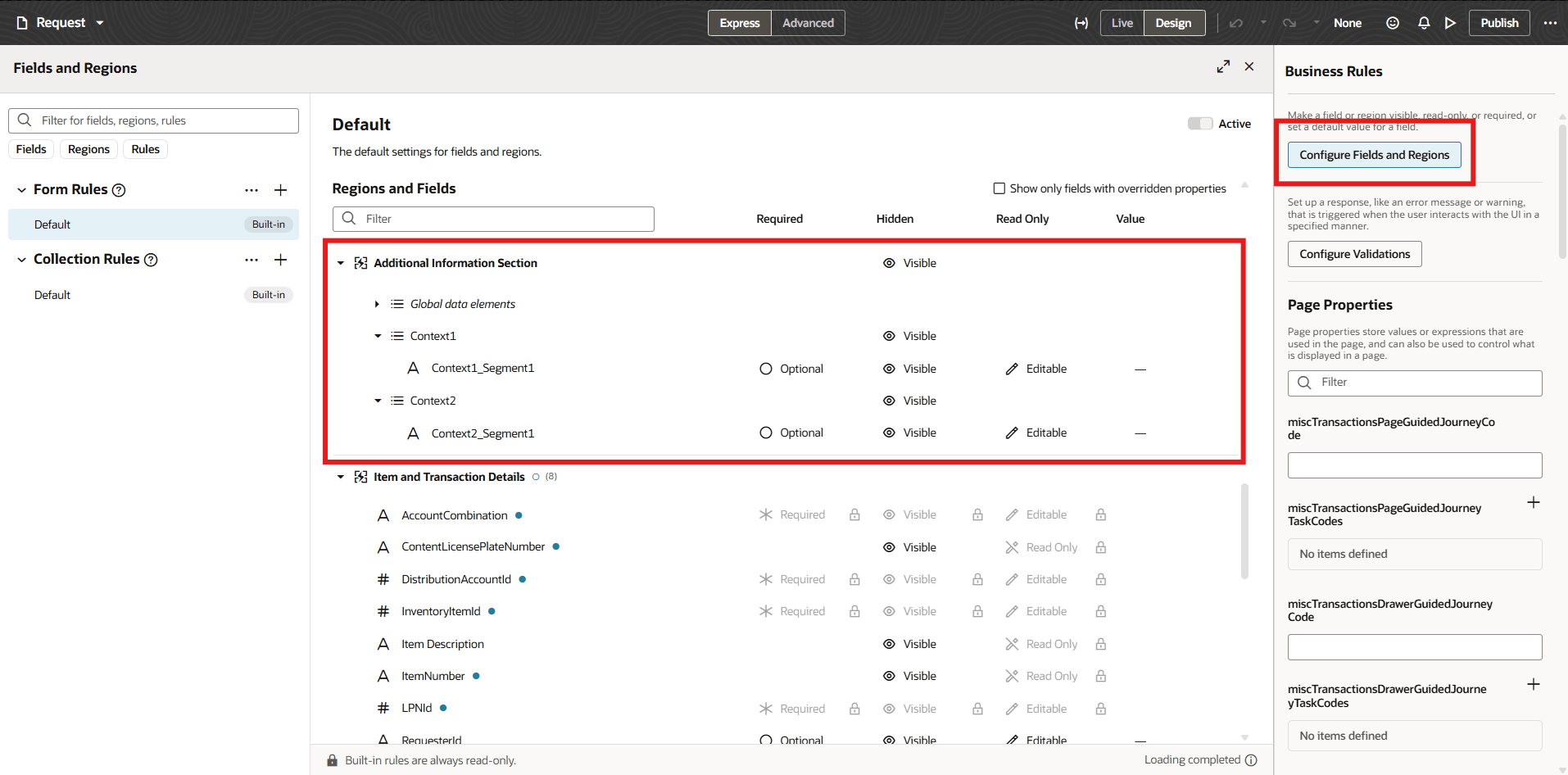Image resolution: width=1568 pixels, height=775 pixels.
Task: Toggle the Active switch
Action: click(x=1200, y=124)
